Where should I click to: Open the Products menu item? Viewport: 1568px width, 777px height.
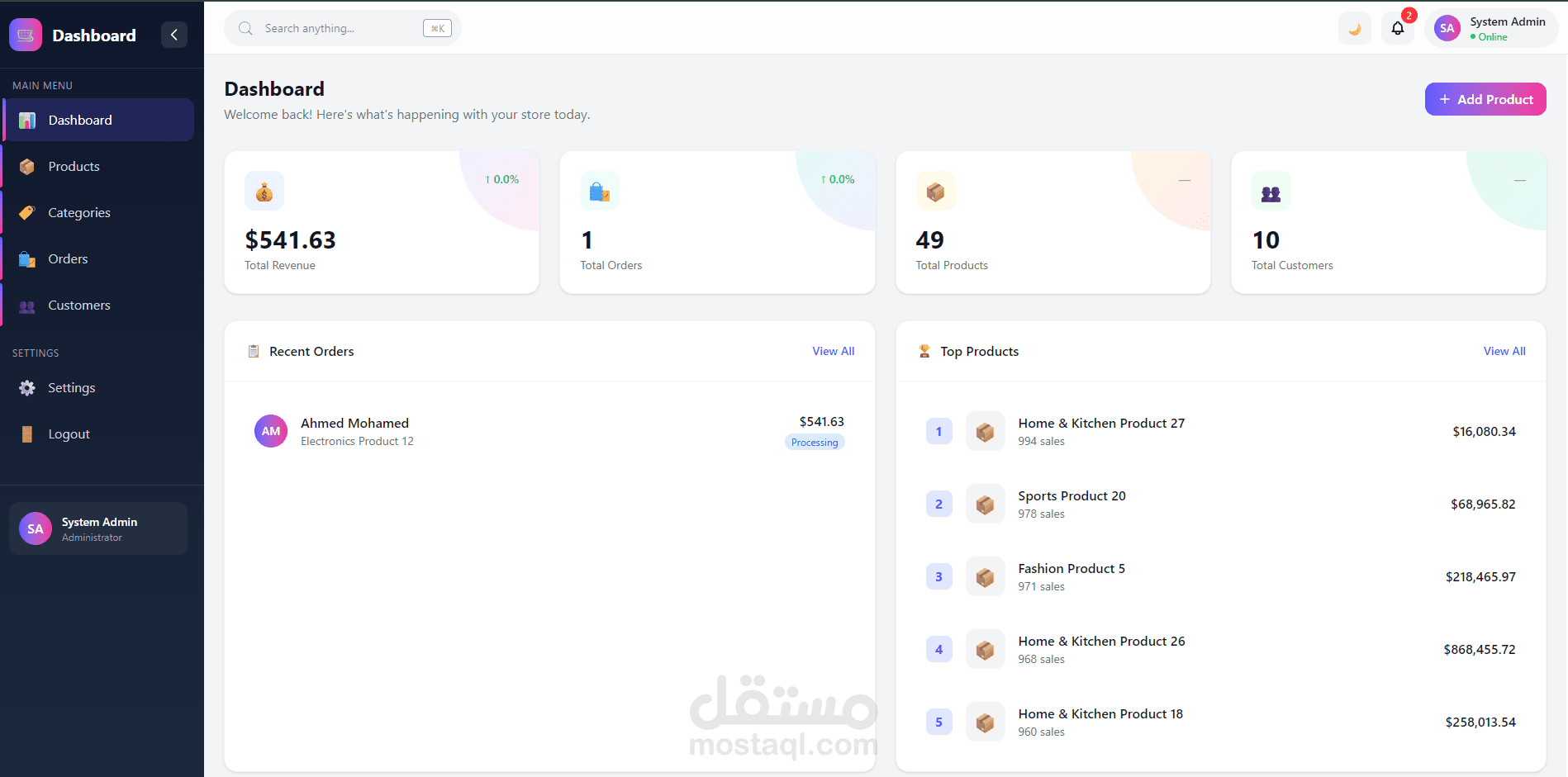click(99, 166)
